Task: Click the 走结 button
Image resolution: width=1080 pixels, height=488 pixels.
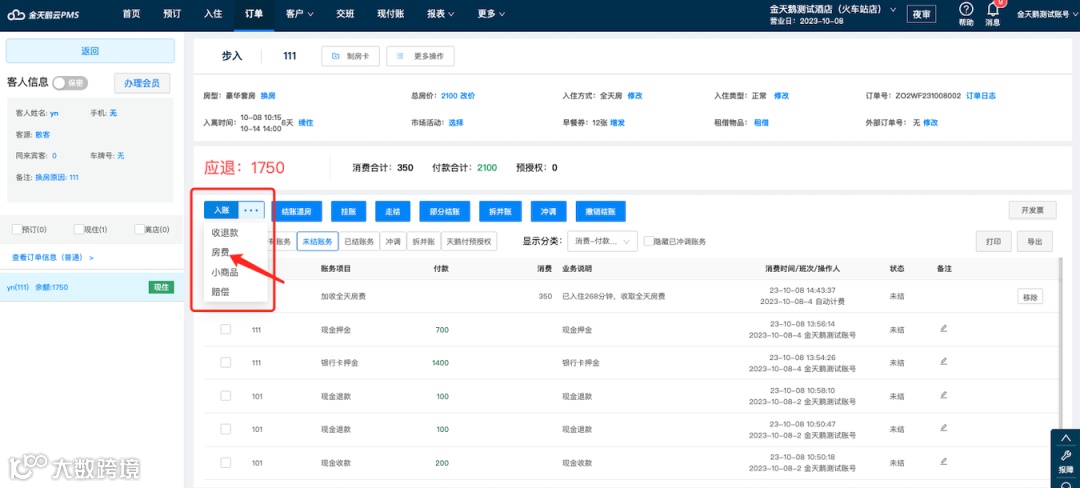Action: [392, 211]
